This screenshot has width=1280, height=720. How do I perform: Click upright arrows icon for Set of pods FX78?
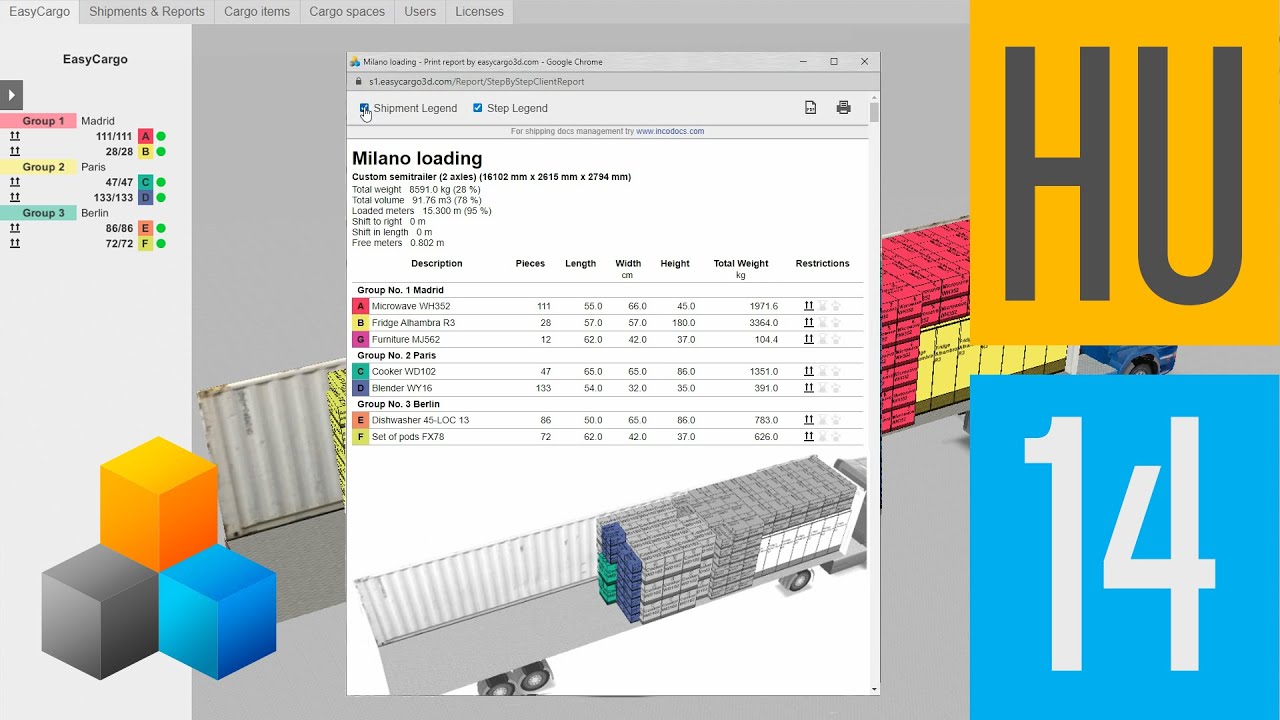pos(809,437)
